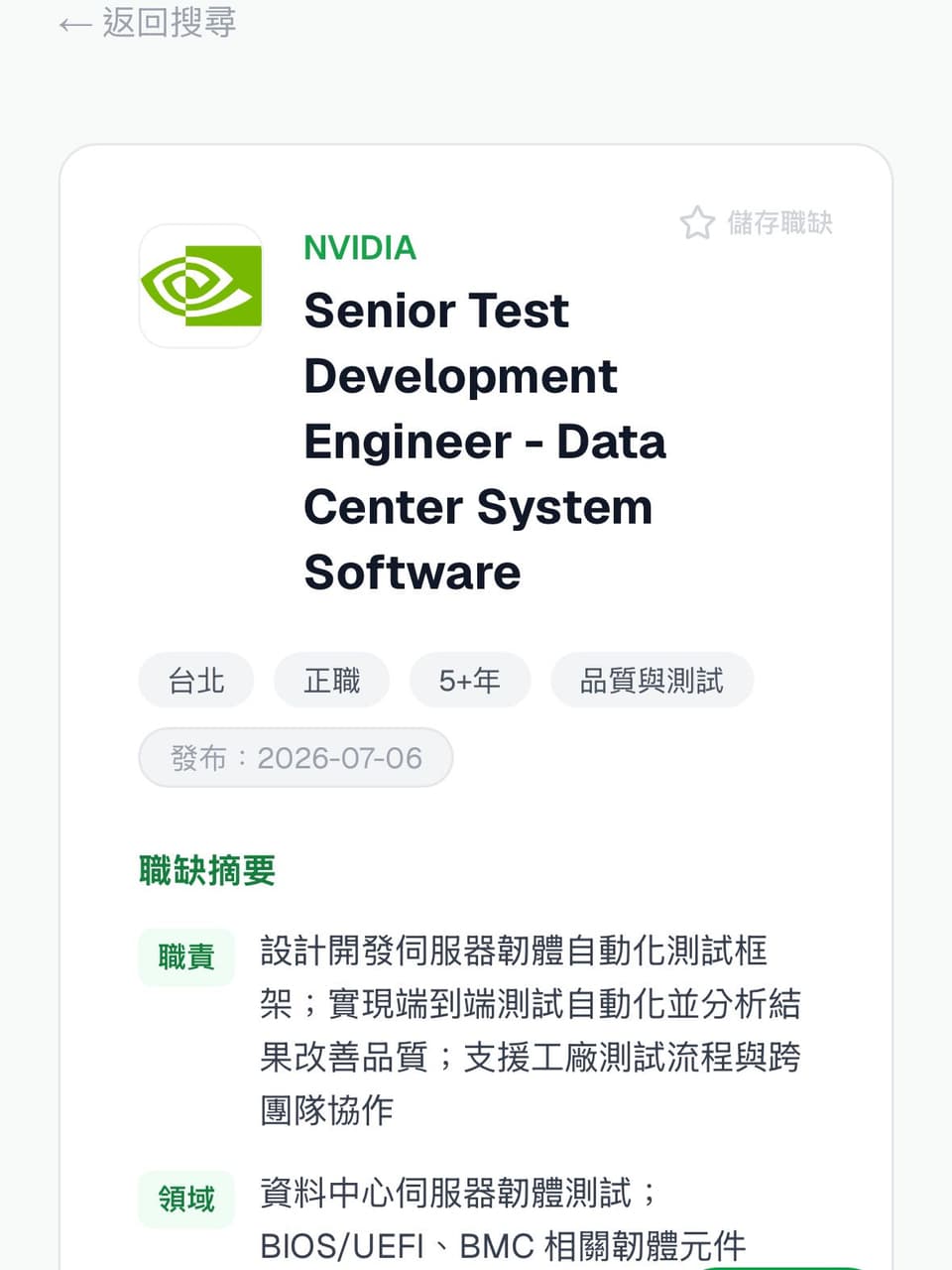This screenshot has height=1270, width=952.
Task: Click the left back arrow icon
Action: click(x=75, y=24)
